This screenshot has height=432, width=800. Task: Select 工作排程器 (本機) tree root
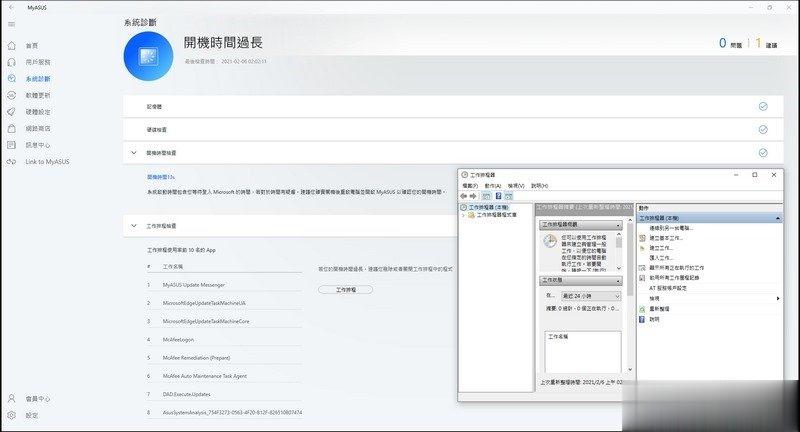[488, 208]
